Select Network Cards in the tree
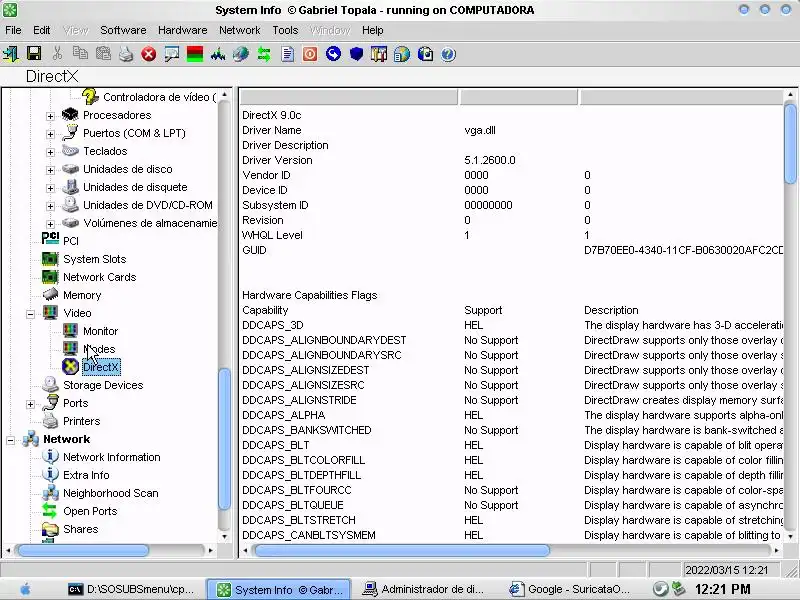This screenshot has width=800, height=600. tap(99, 277)
